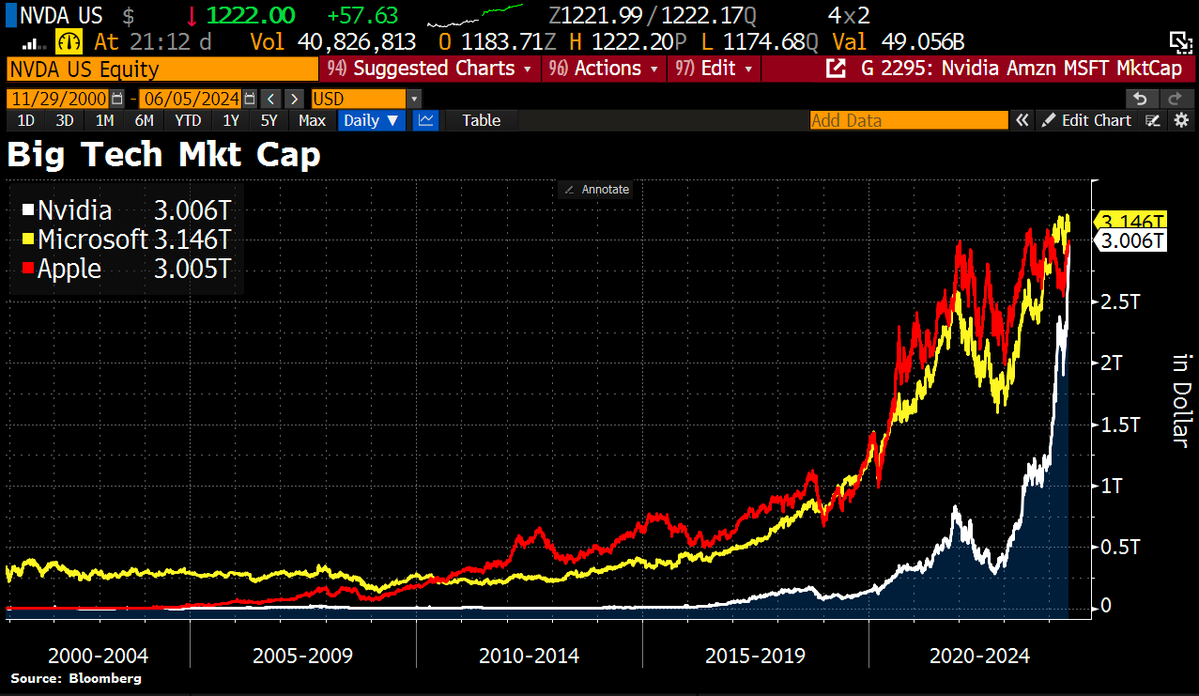Collapse panel with double chevron icon
1199x696 pixels.
1022,120
